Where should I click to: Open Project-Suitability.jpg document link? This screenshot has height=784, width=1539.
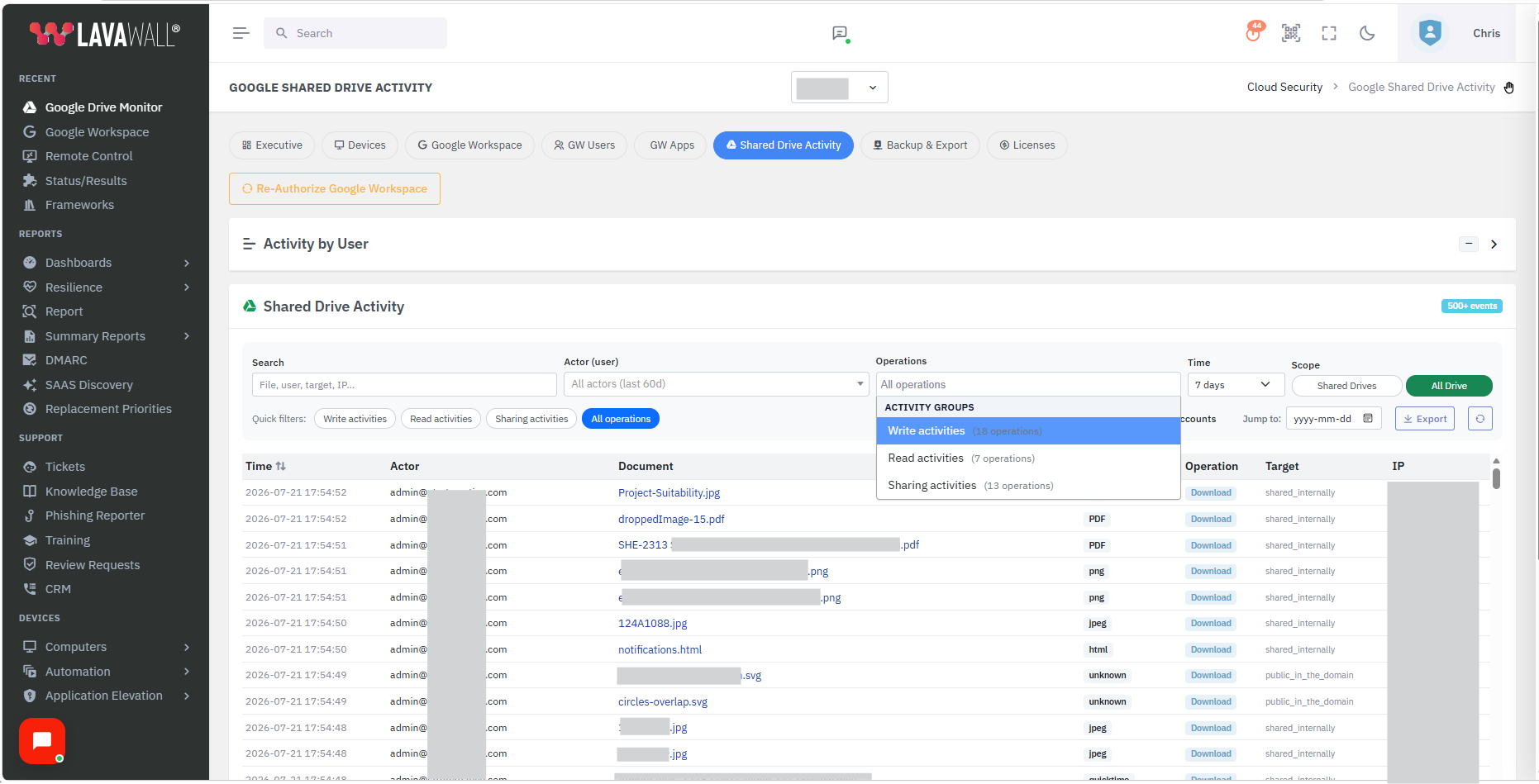click(x=669, y=493)
